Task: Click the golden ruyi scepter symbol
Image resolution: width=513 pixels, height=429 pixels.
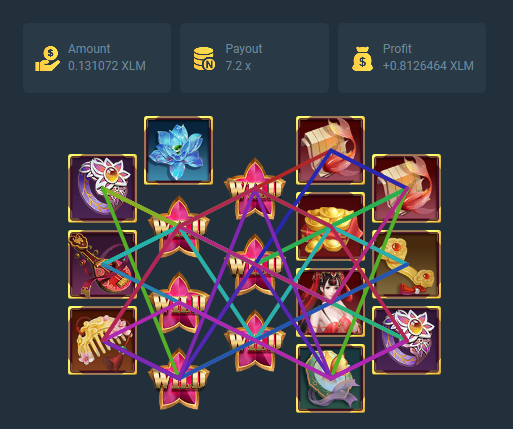Action: 406,264
